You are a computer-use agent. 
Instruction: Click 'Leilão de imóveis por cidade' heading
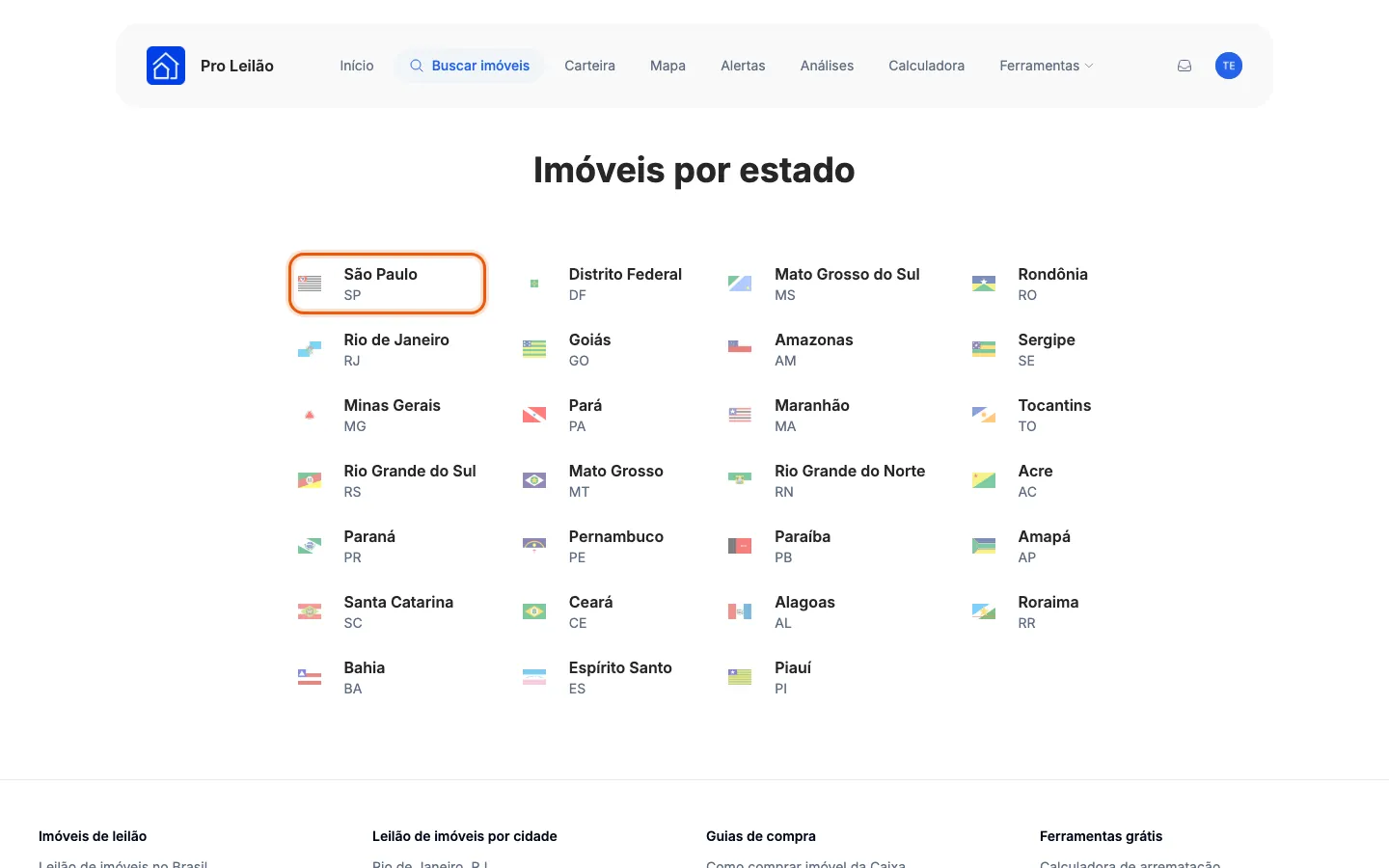click(x=465, y=836)
